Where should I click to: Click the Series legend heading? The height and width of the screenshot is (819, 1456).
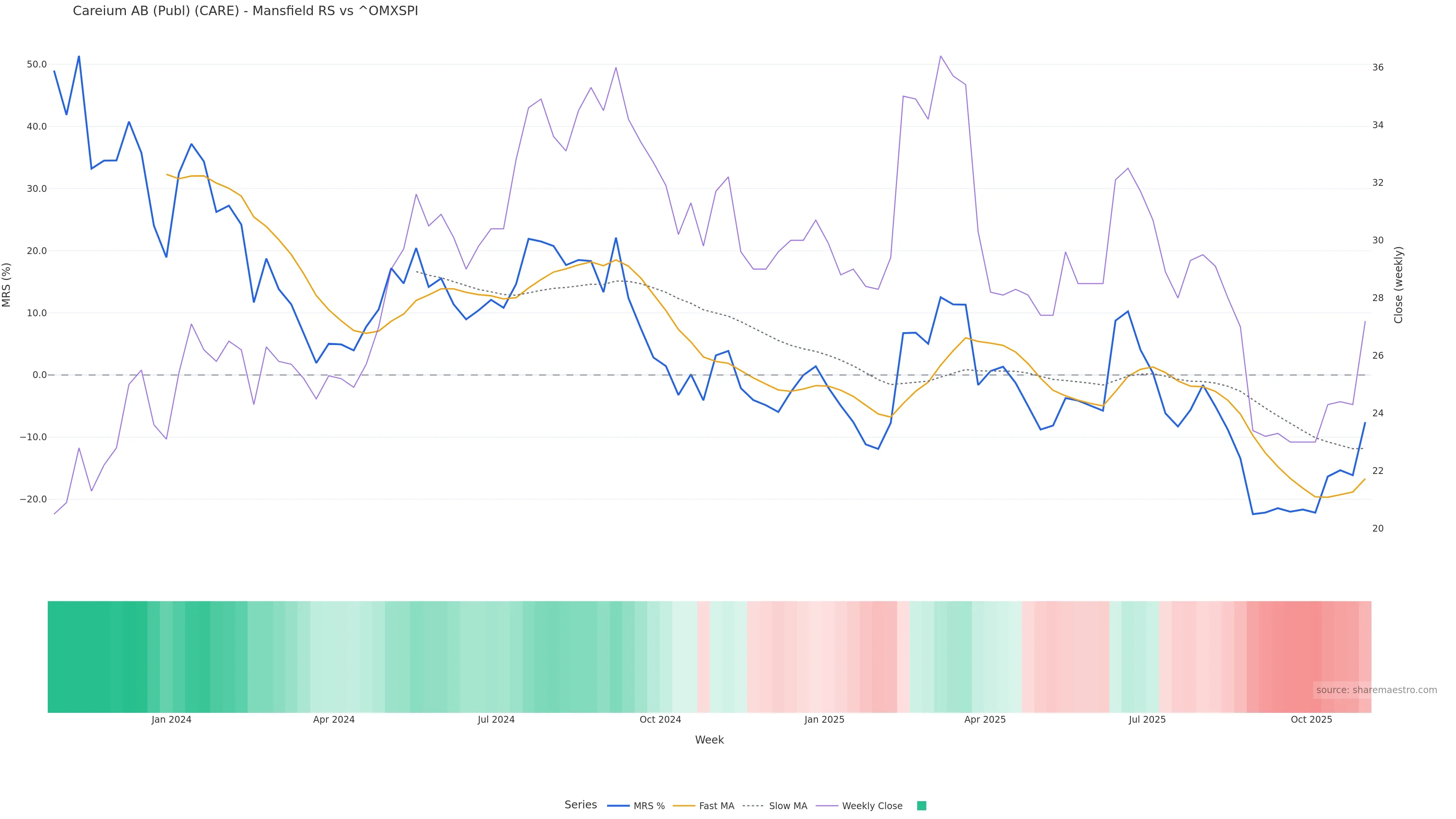coord(581,805)
